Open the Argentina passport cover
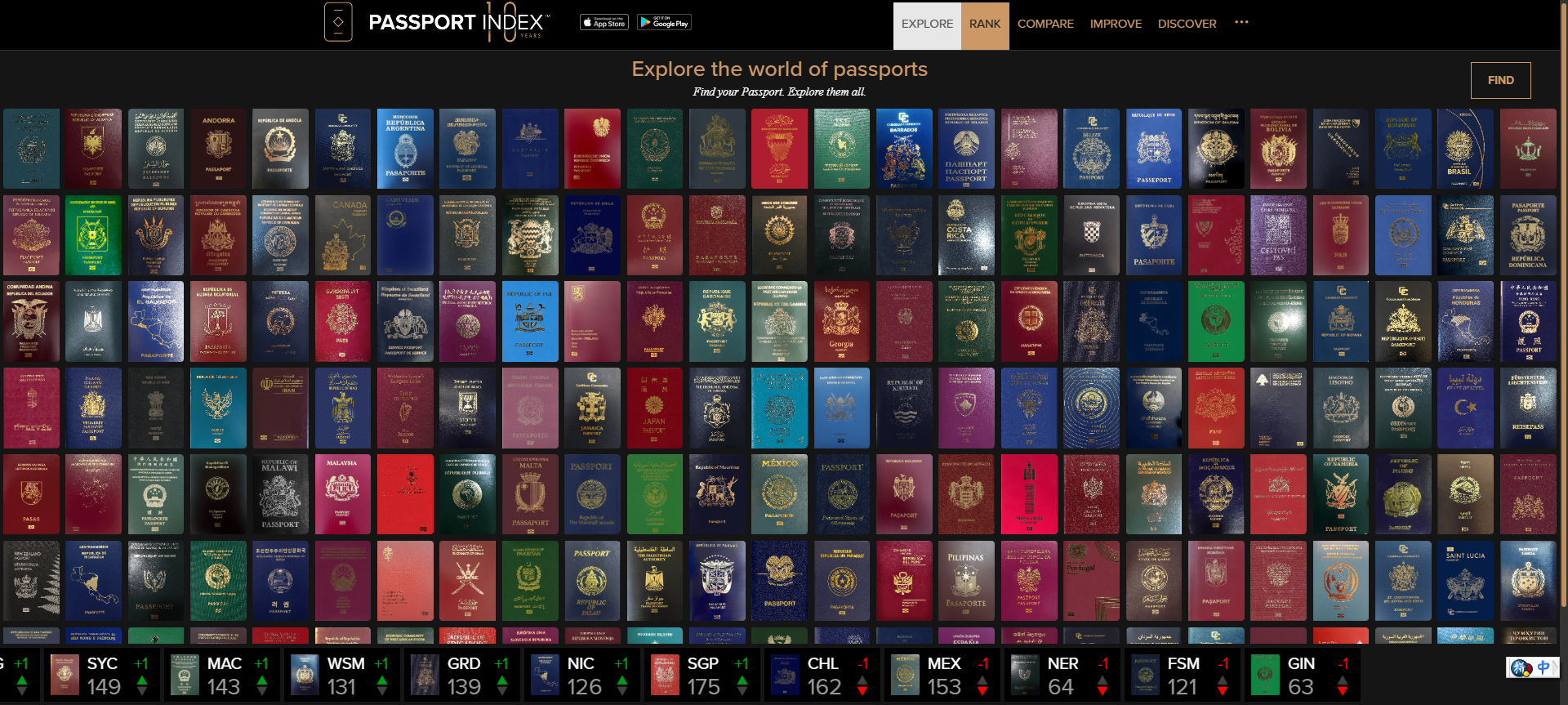The image size is (1568, 705). click(405, 149)
